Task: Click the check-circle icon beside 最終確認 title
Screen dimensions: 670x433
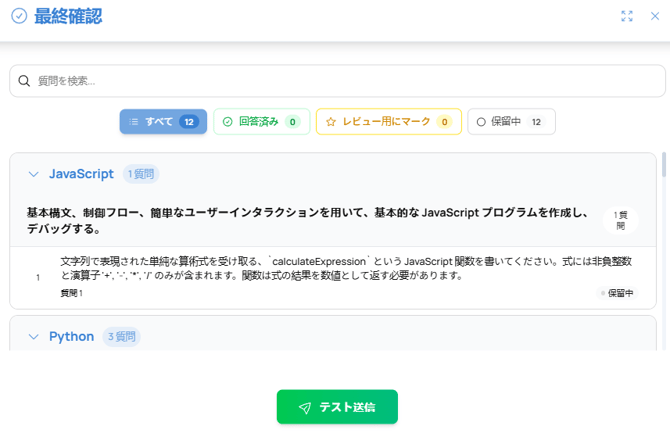Action: pyautogui.click(x=18, y=16)
